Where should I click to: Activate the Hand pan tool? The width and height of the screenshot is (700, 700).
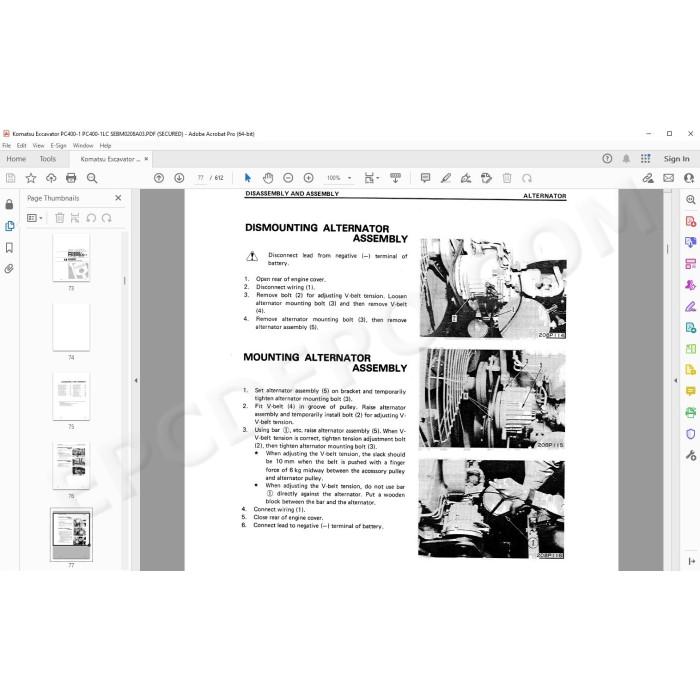coord(268,178)
